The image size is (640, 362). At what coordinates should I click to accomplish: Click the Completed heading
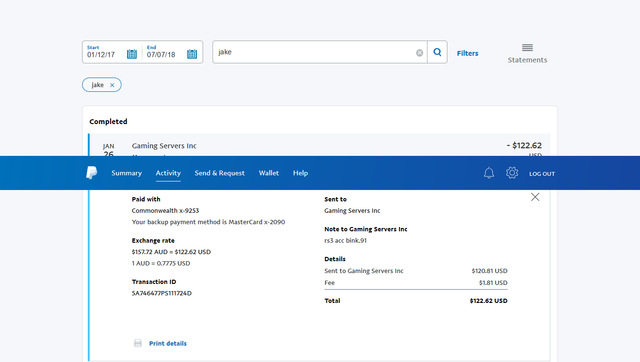108,122
